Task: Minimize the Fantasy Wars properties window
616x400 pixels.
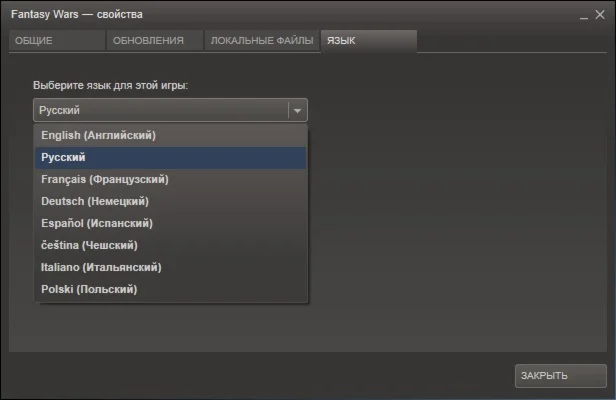Action: coord(584,16)
